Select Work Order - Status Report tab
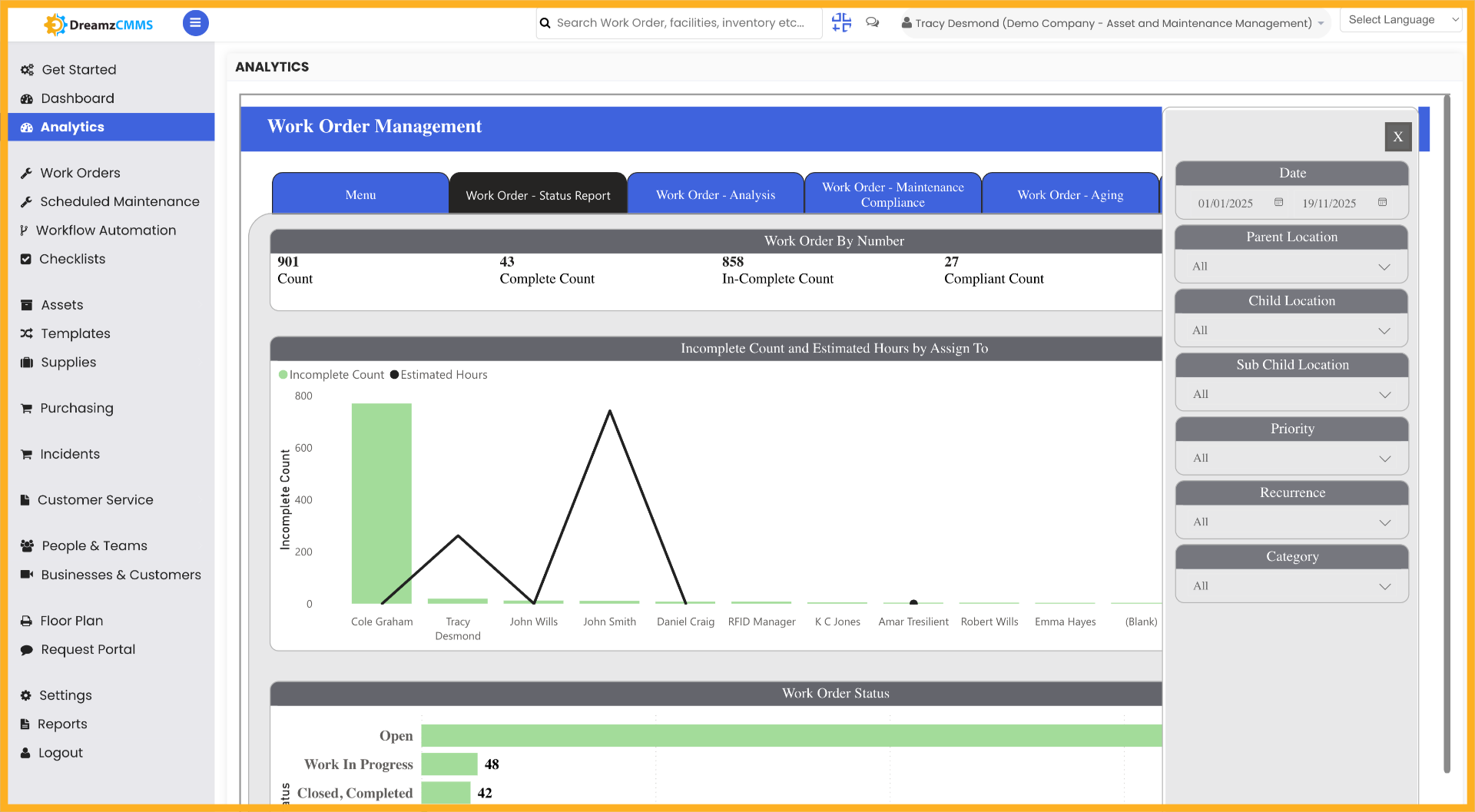 coord(538,194)
